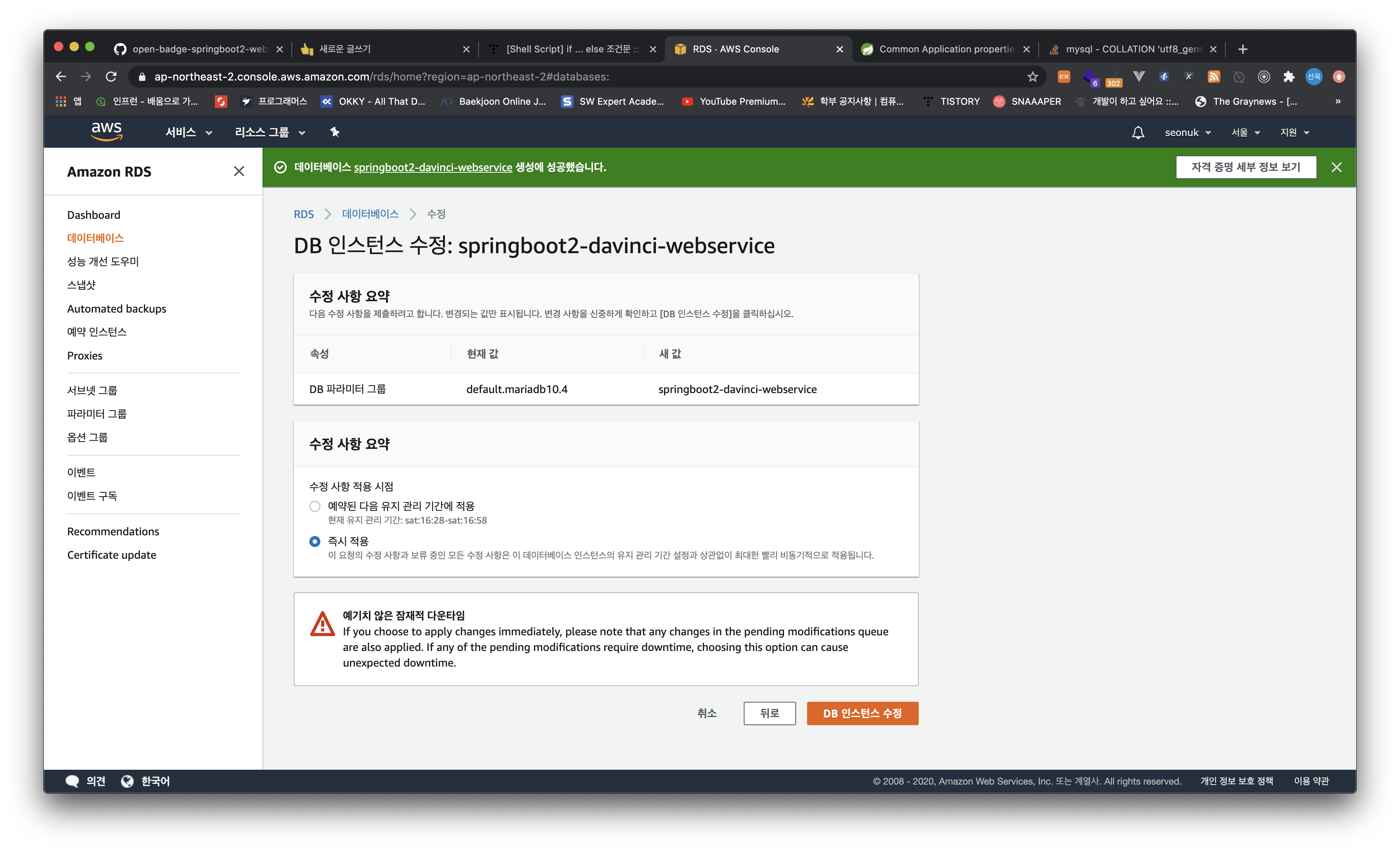Screen dimensions: 1400x851
Task: Dismiss the green success banner
Action: [x=1336, y=167]
